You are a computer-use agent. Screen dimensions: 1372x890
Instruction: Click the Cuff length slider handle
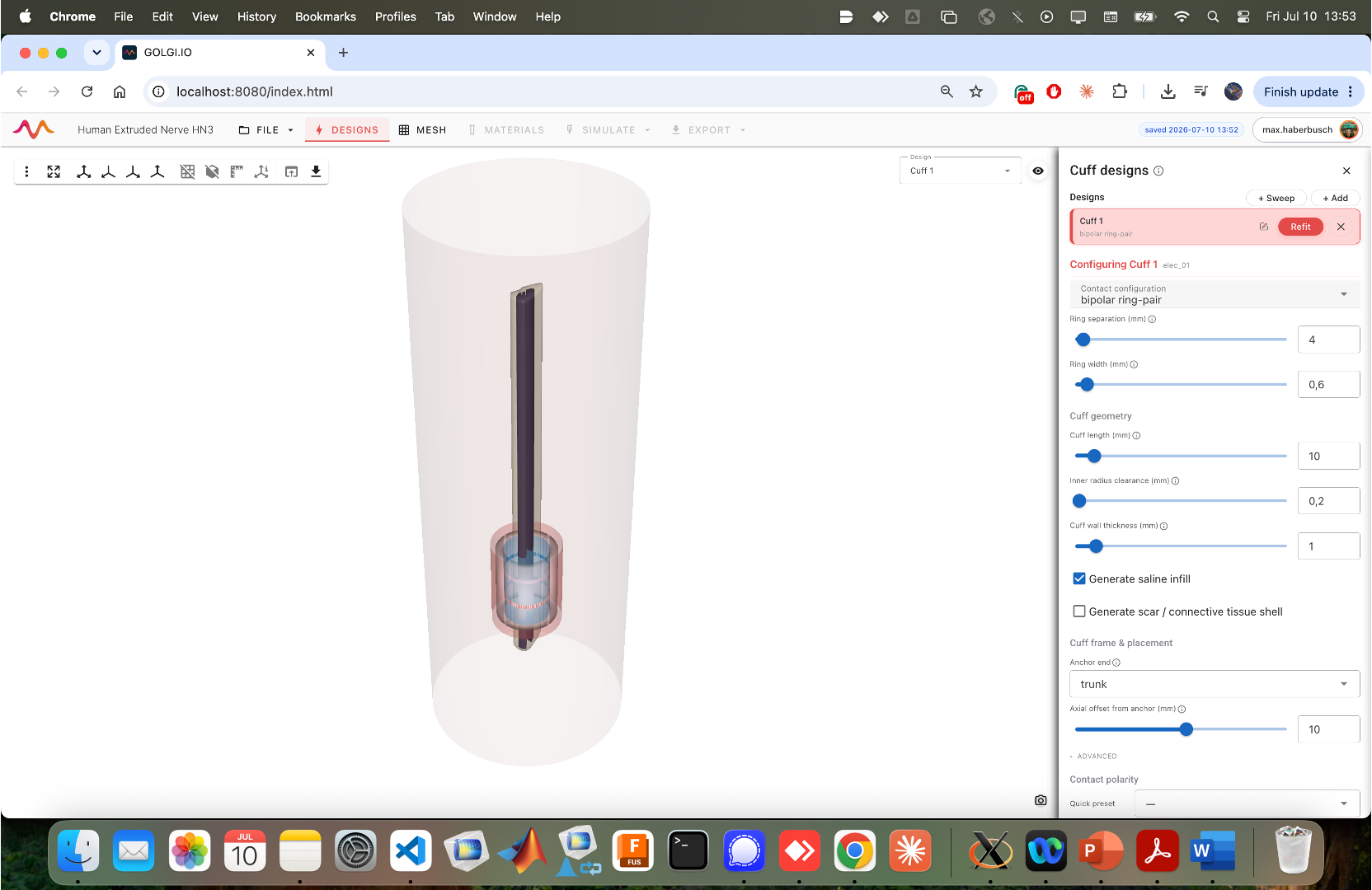pyautogui.click(x=1094, y=456)
